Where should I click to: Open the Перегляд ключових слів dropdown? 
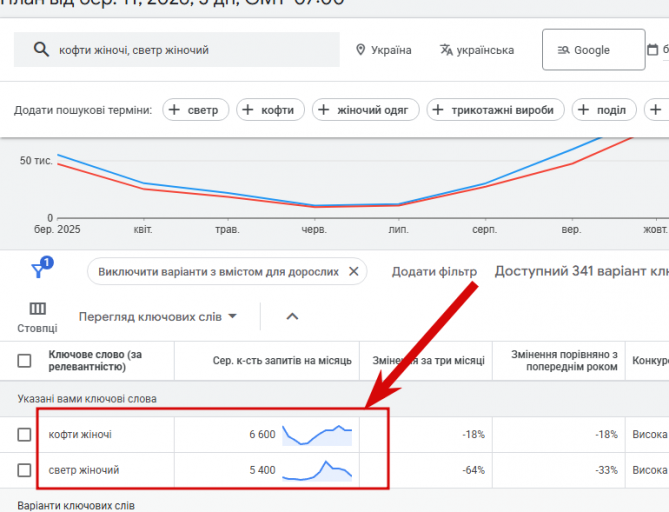click(157, 317)
